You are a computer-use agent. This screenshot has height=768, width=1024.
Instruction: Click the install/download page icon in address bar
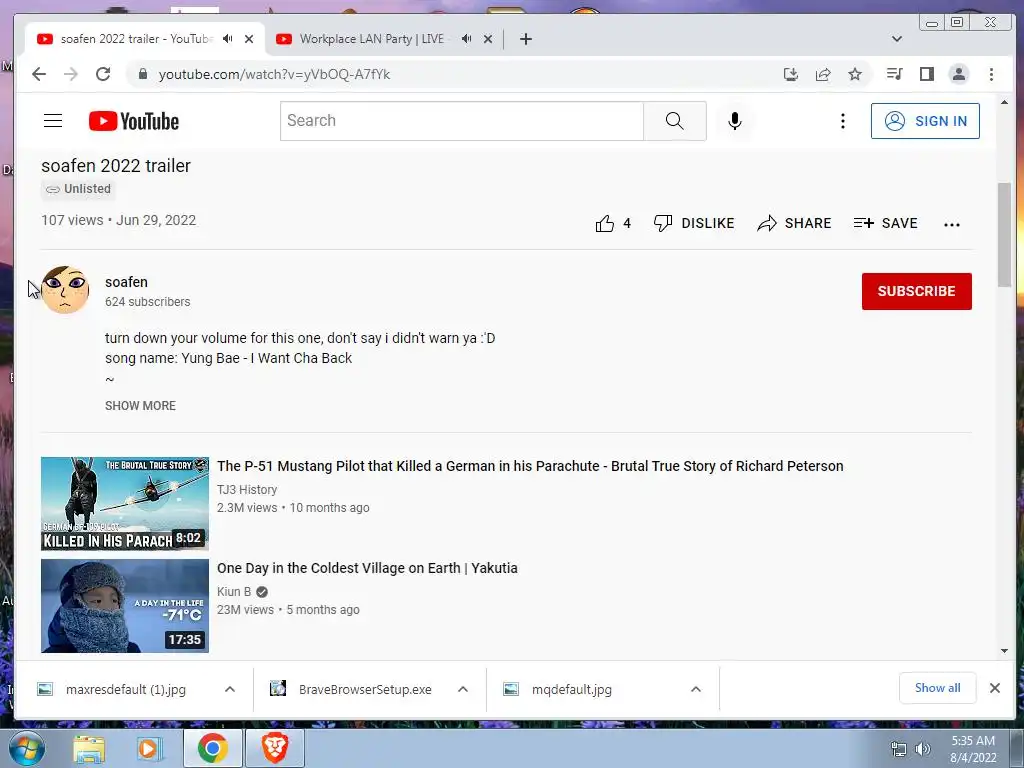791,74
